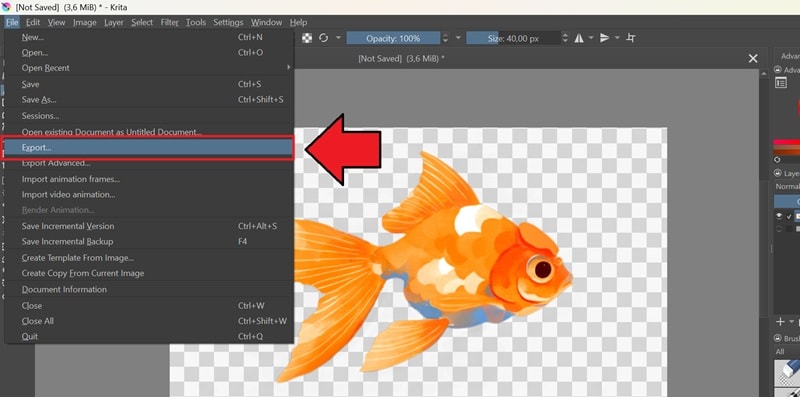Image resolution: width=800 pixels, height=397 pixels.
Task: Choose Open existing Document as Untitled Document
Action: pos(149,132)
